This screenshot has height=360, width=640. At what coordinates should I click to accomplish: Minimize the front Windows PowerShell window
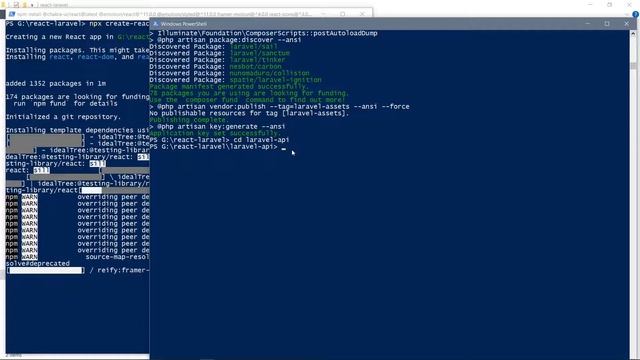coord(588,24)
